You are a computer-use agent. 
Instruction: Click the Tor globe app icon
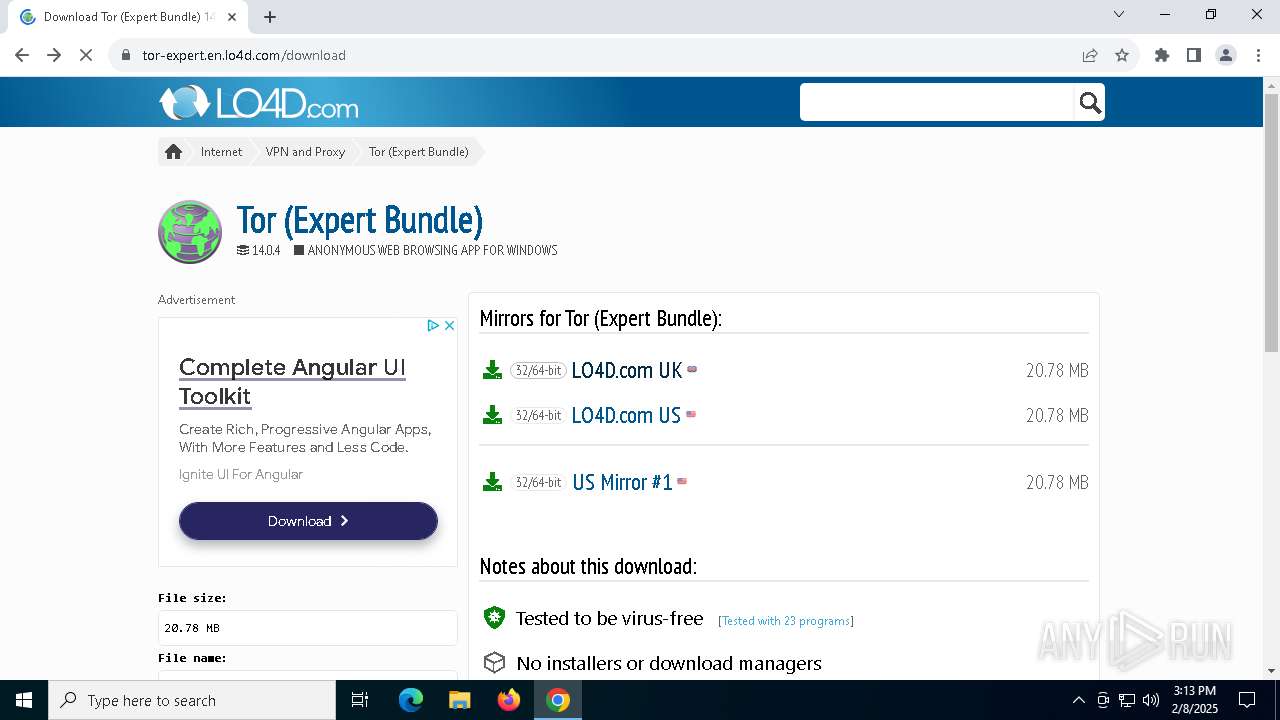click(190, 232)
